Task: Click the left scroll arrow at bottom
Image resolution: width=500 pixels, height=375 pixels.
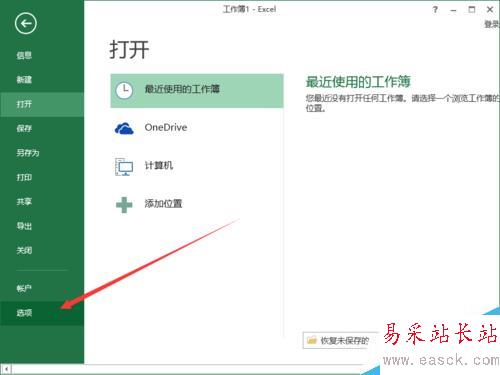Action: click(6, 369)
